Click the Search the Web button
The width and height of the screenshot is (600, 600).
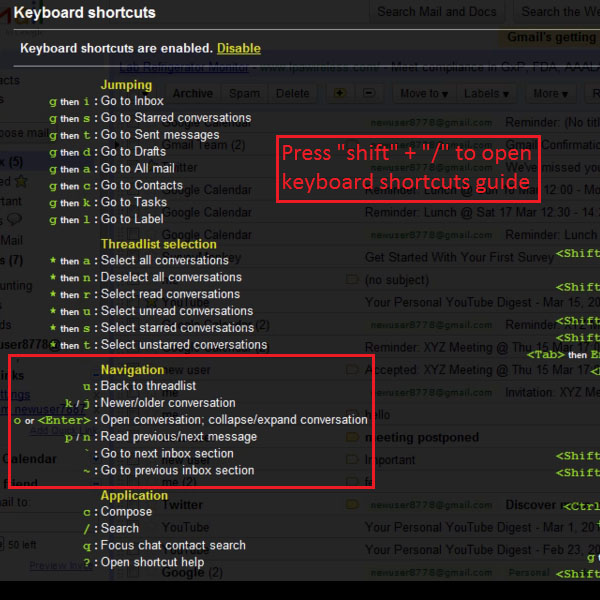(559, 12)
